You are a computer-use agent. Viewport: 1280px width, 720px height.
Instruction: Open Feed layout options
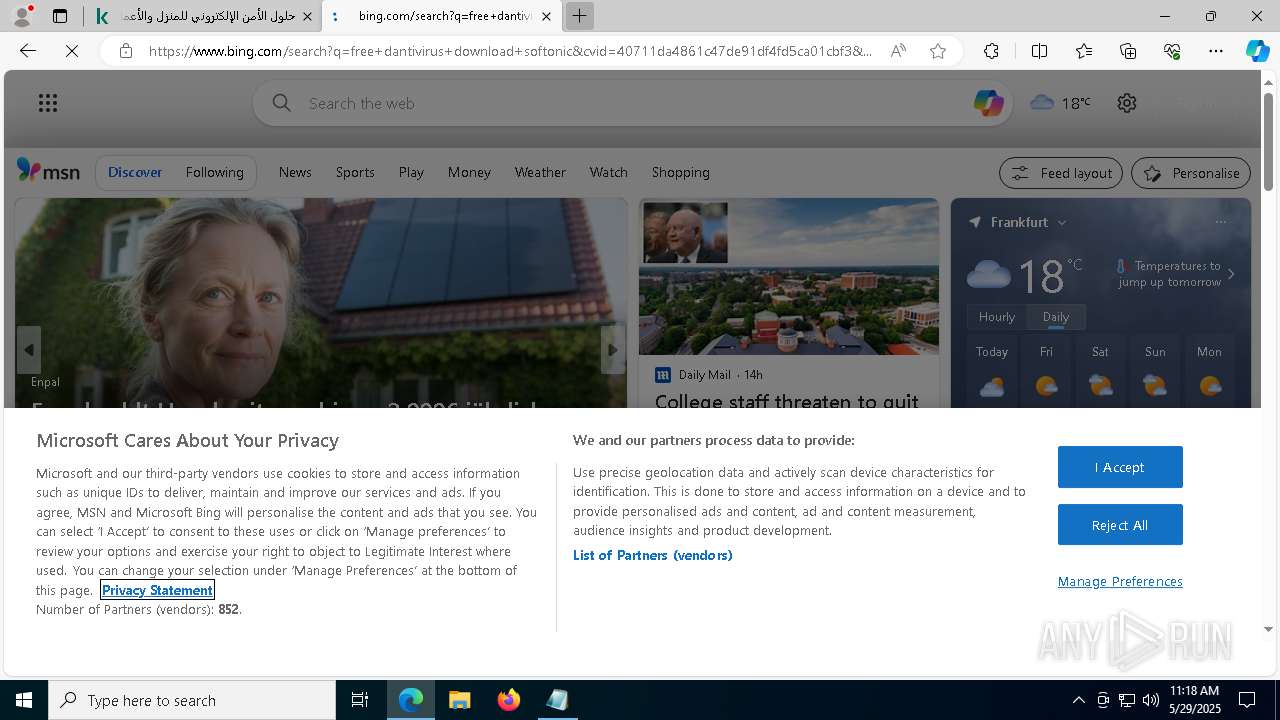click(1061, 173)
